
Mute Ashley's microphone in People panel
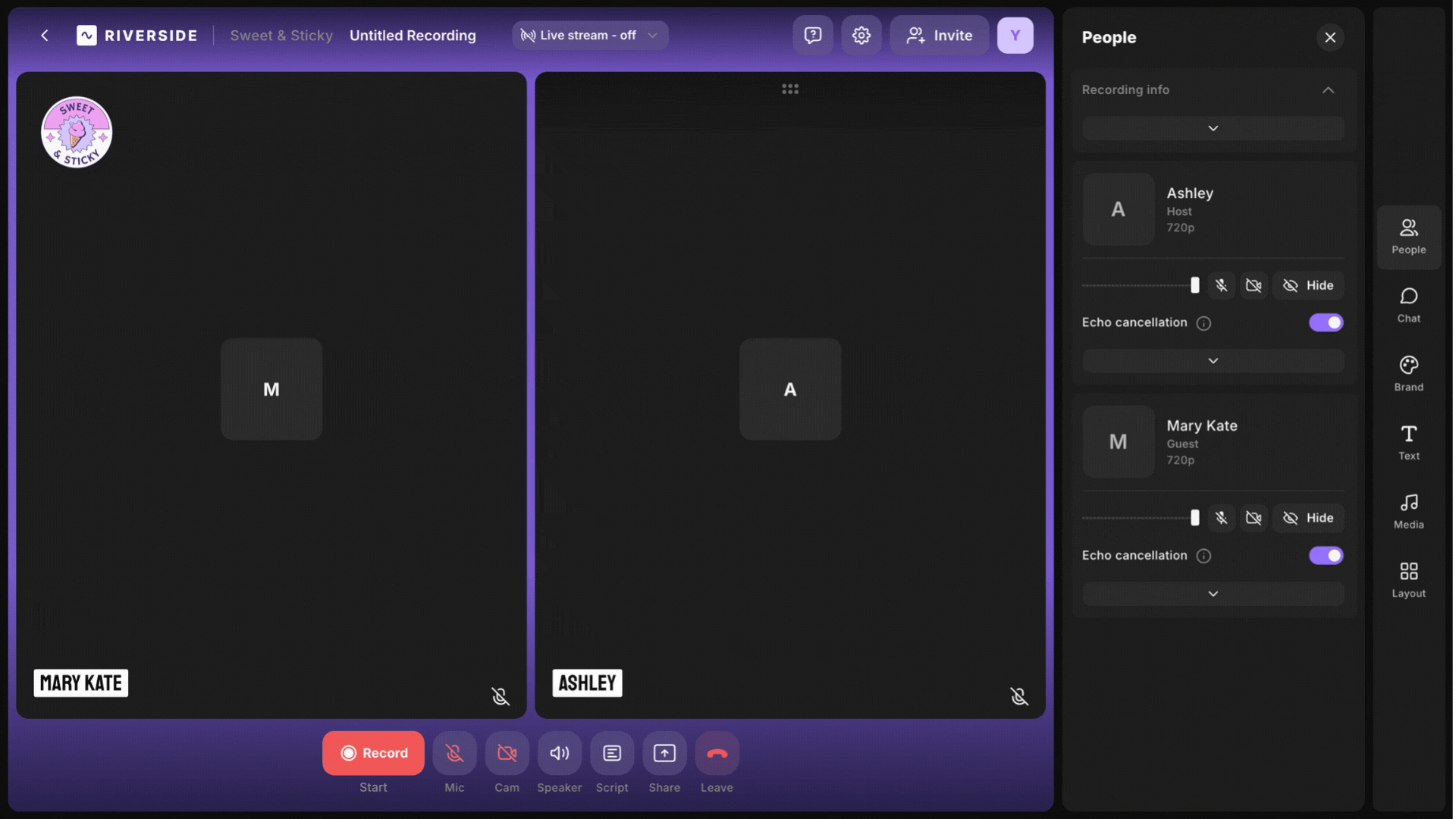point(1221,286)
